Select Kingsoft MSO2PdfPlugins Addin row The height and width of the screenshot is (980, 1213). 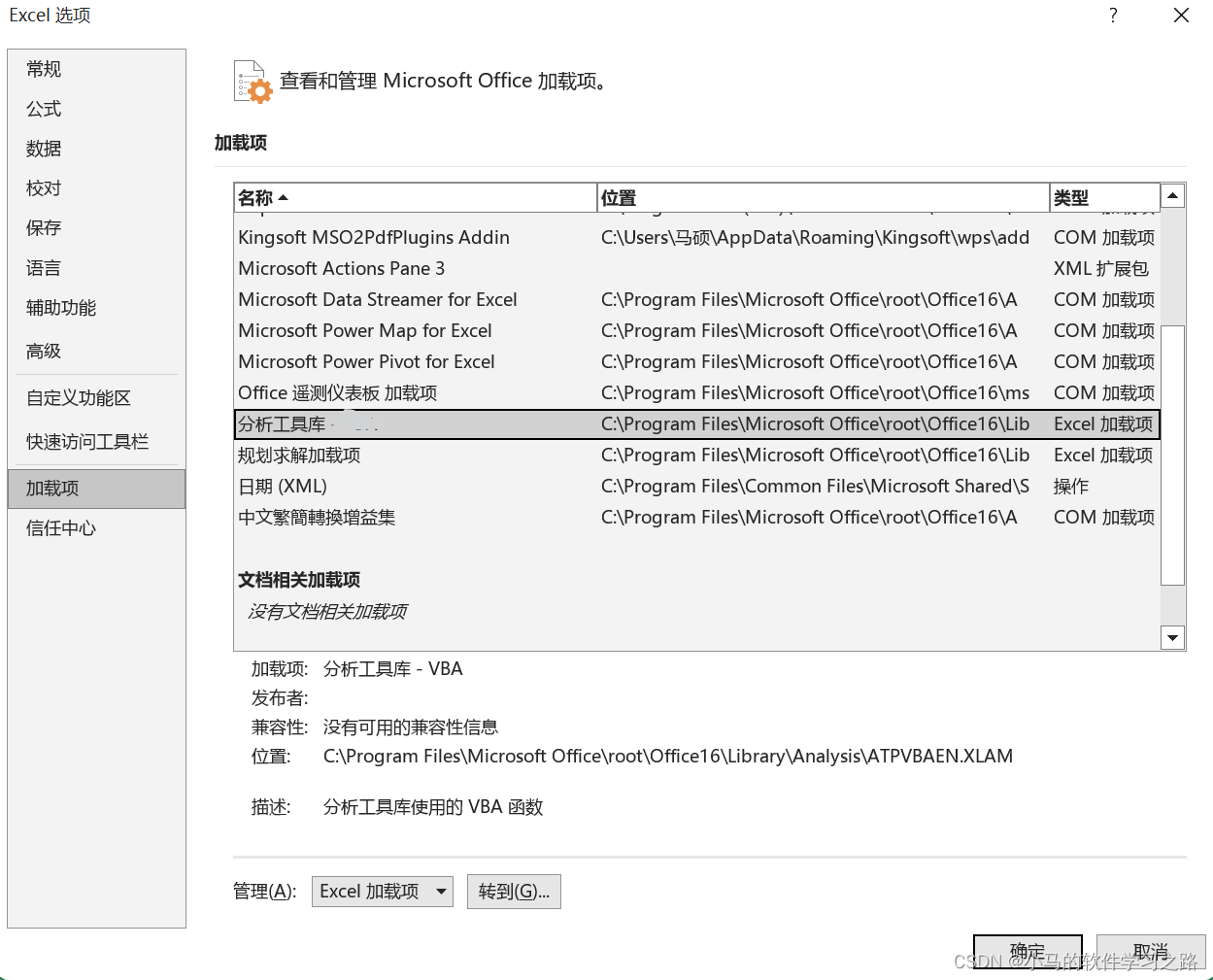click(x=697, y=238)
